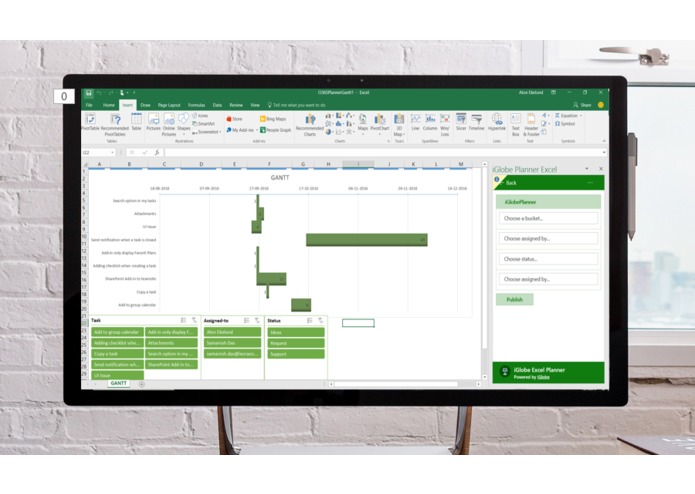The height and width of the screenshot is (494, 695).
Task: Open the iGlobe Planner pane options arrow
Action: tap(587, 169)
